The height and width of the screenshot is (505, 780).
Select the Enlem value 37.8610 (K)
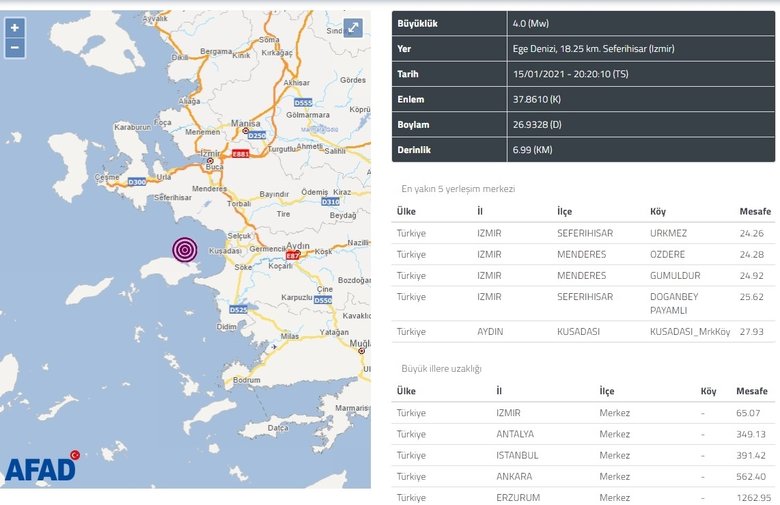(537, 100)
